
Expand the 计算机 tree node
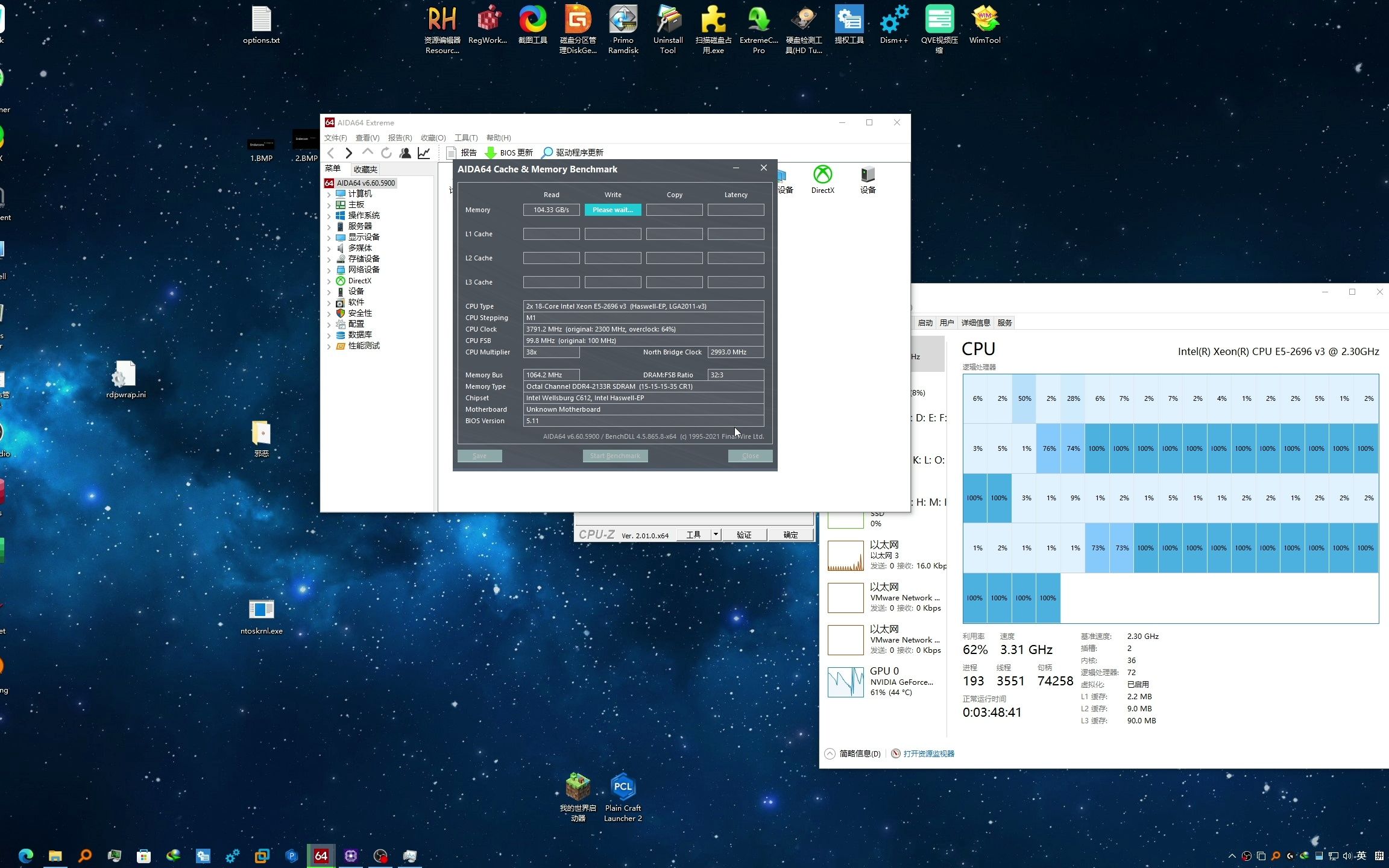[329, 194]
